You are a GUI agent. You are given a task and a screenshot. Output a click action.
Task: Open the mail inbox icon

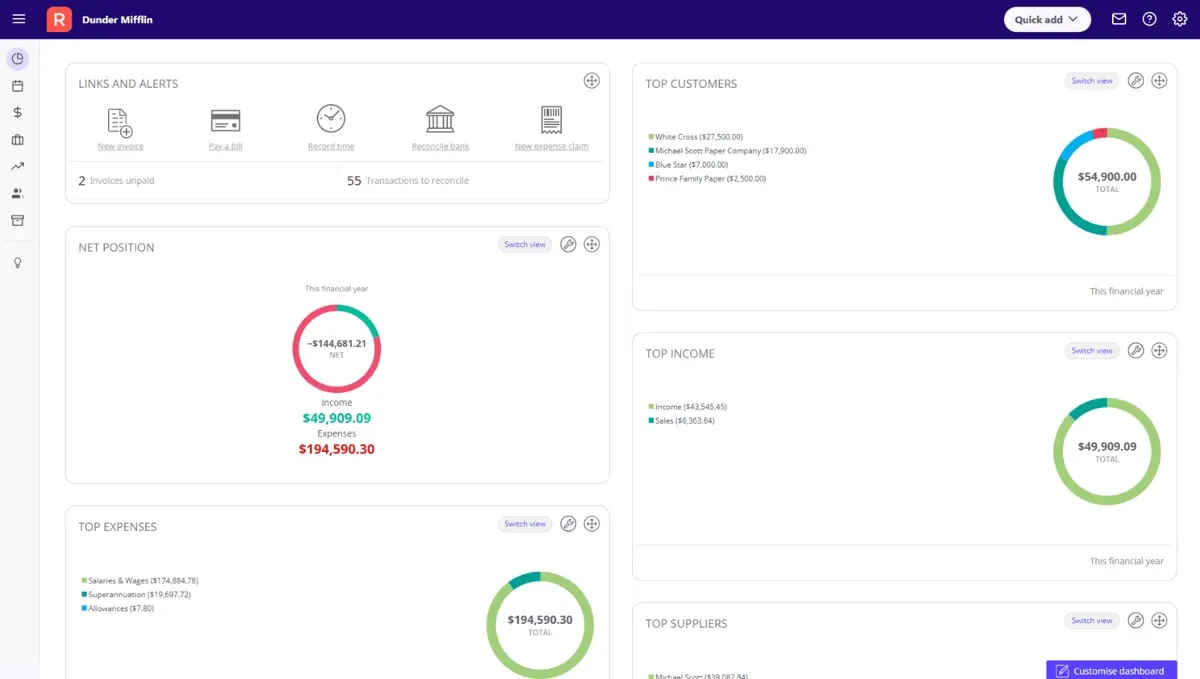point(1119,19)
